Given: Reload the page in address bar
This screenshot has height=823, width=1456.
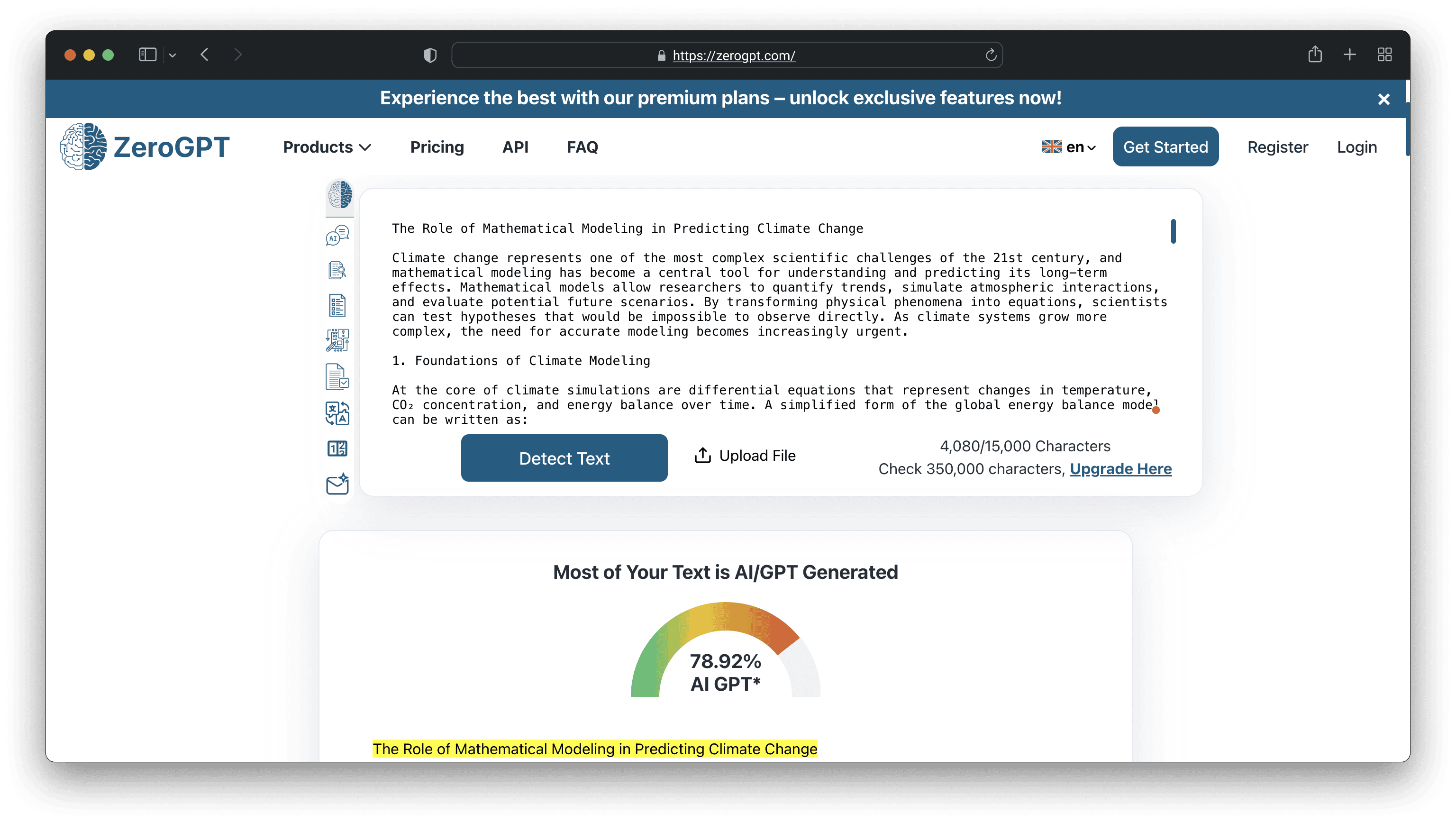Looking at the screenshot, I should tap(990, 55).
